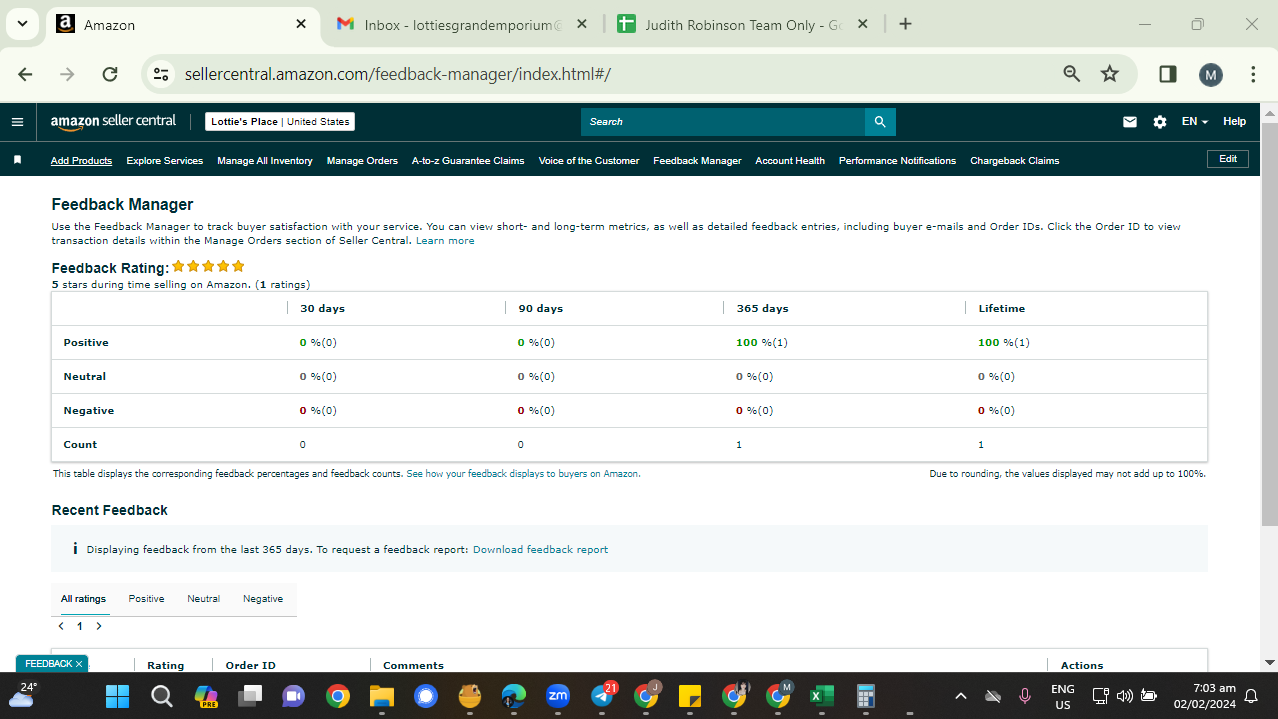Open Feedback Manager menu item

[x=697, y=161]
